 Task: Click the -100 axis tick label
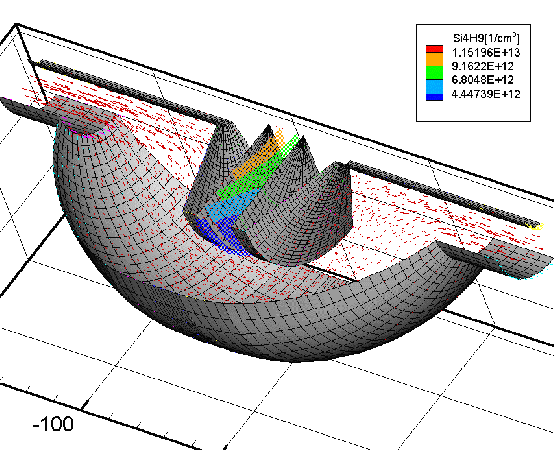pos(53,423)
